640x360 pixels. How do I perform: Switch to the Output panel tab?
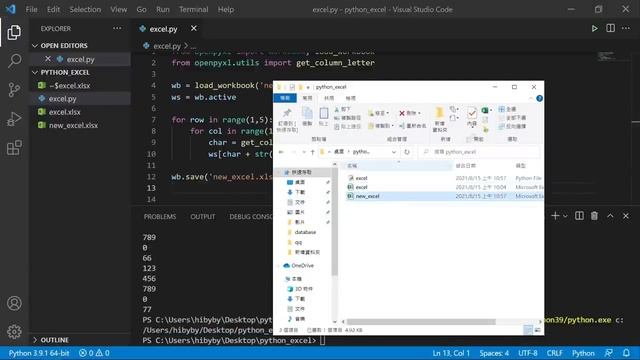[x=202, y=216]
